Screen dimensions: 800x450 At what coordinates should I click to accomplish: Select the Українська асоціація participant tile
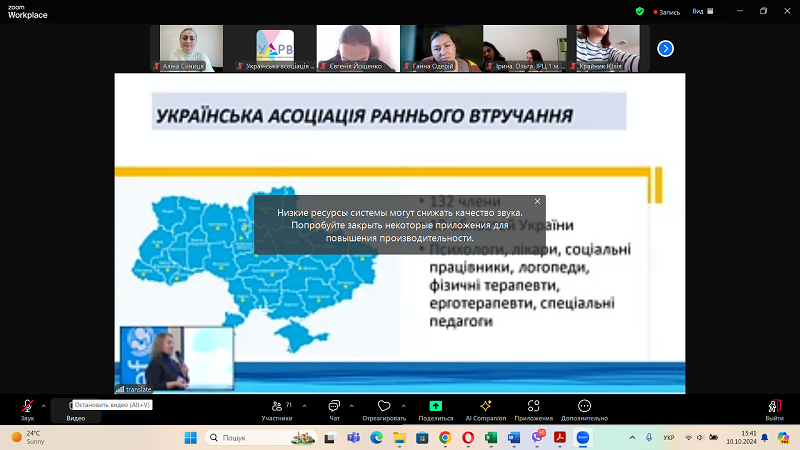coord(275,48)
